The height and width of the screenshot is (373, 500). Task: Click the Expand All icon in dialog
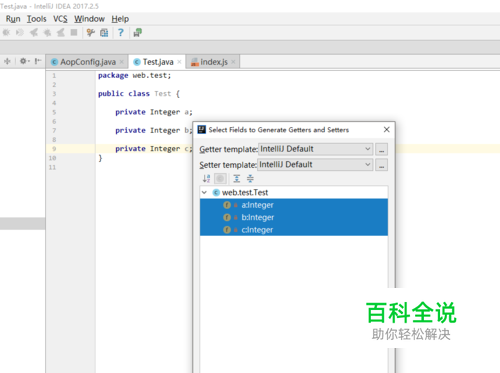tap(237, 179)
